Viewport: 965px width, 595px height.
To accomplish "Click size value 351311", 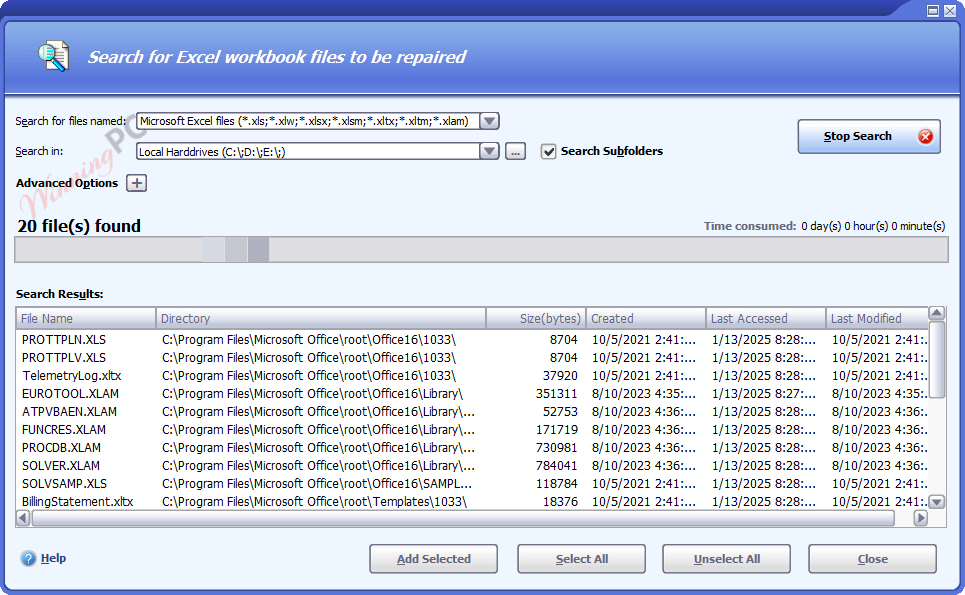I will [556, 394].
